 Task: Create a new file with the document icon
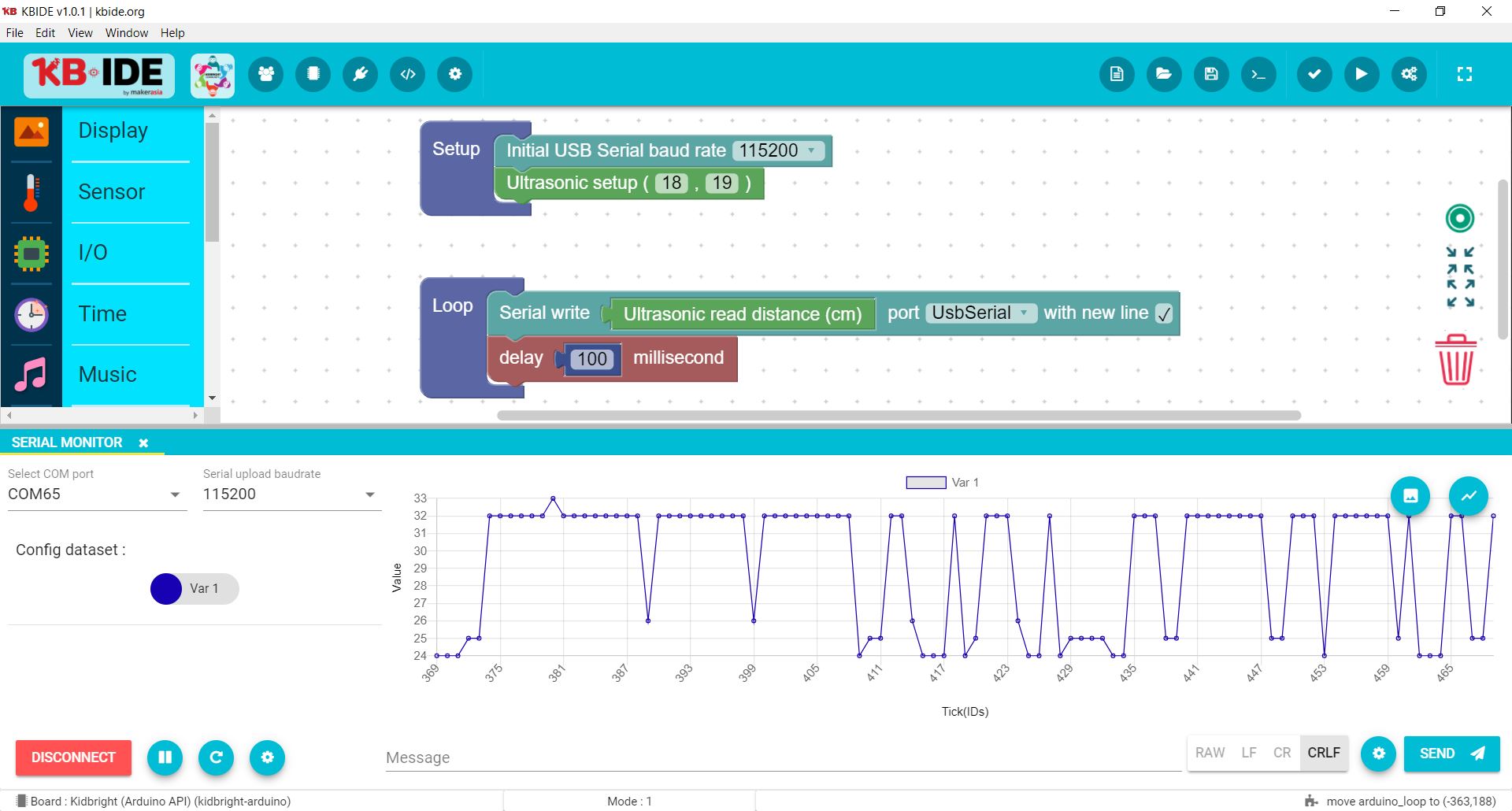pyautogui.click(x=1117, y=74)
